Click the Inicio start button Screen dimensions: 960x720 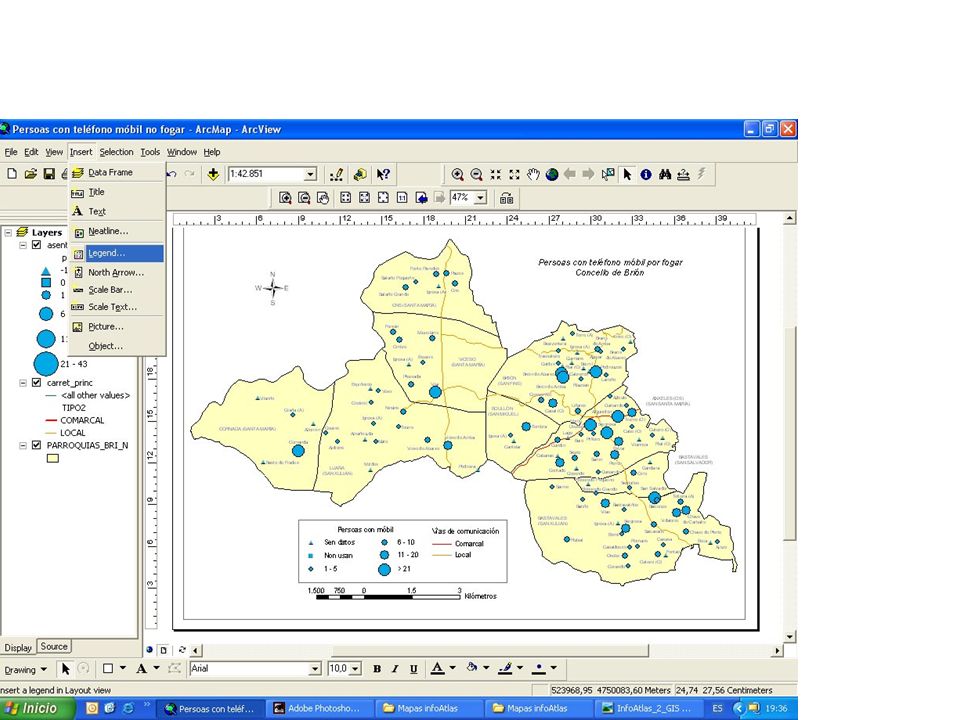click(x=37, y=708)
